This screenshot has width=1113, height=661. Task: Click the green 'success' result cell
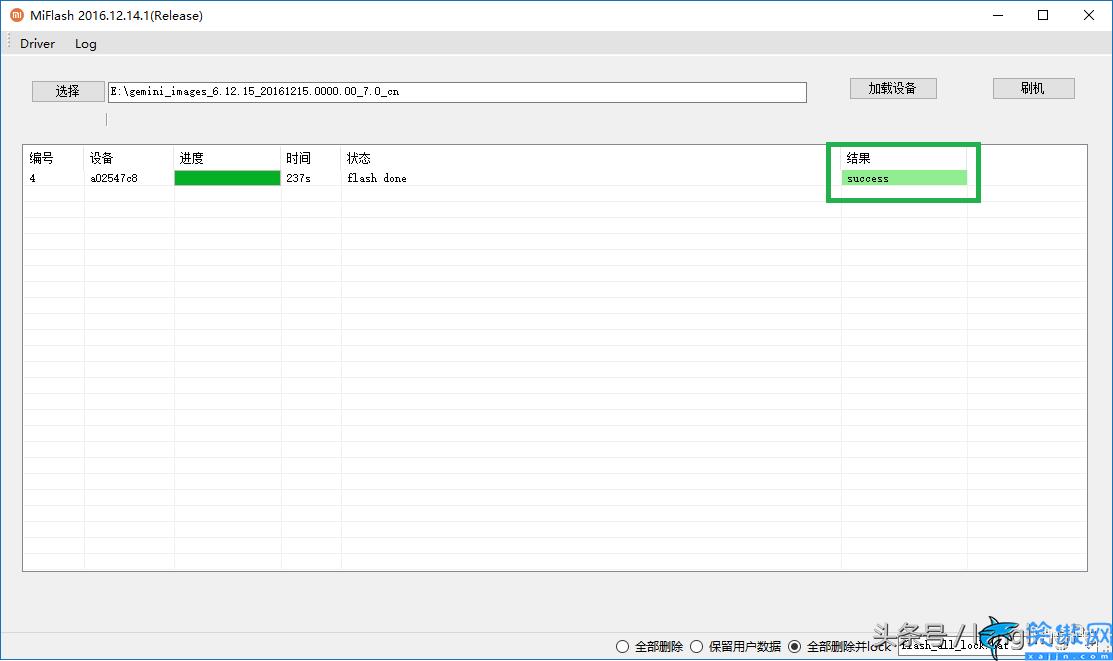coord(904,178)
